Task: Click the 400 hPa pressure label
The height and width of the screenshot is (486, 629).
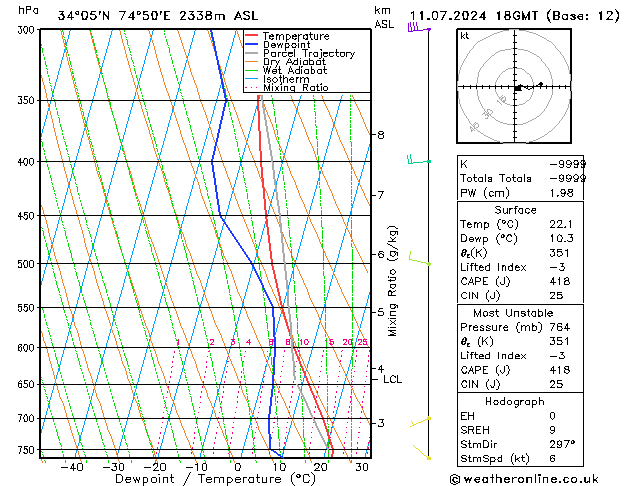Action: pos(28,162)
